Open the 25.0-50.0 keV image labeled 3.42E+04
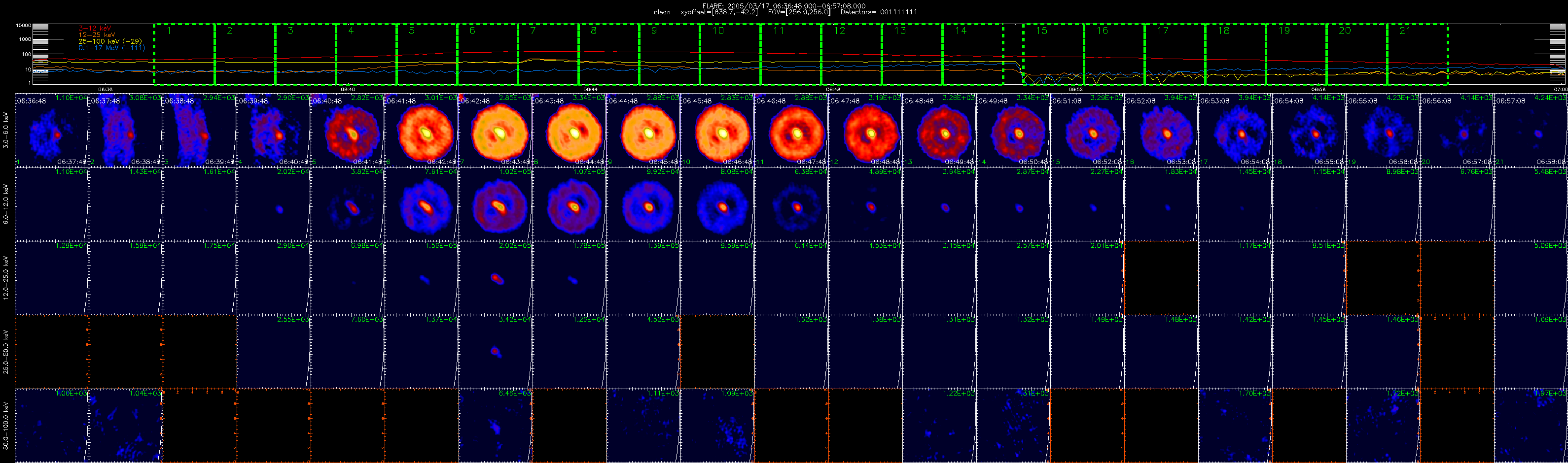 click(496, 352)
